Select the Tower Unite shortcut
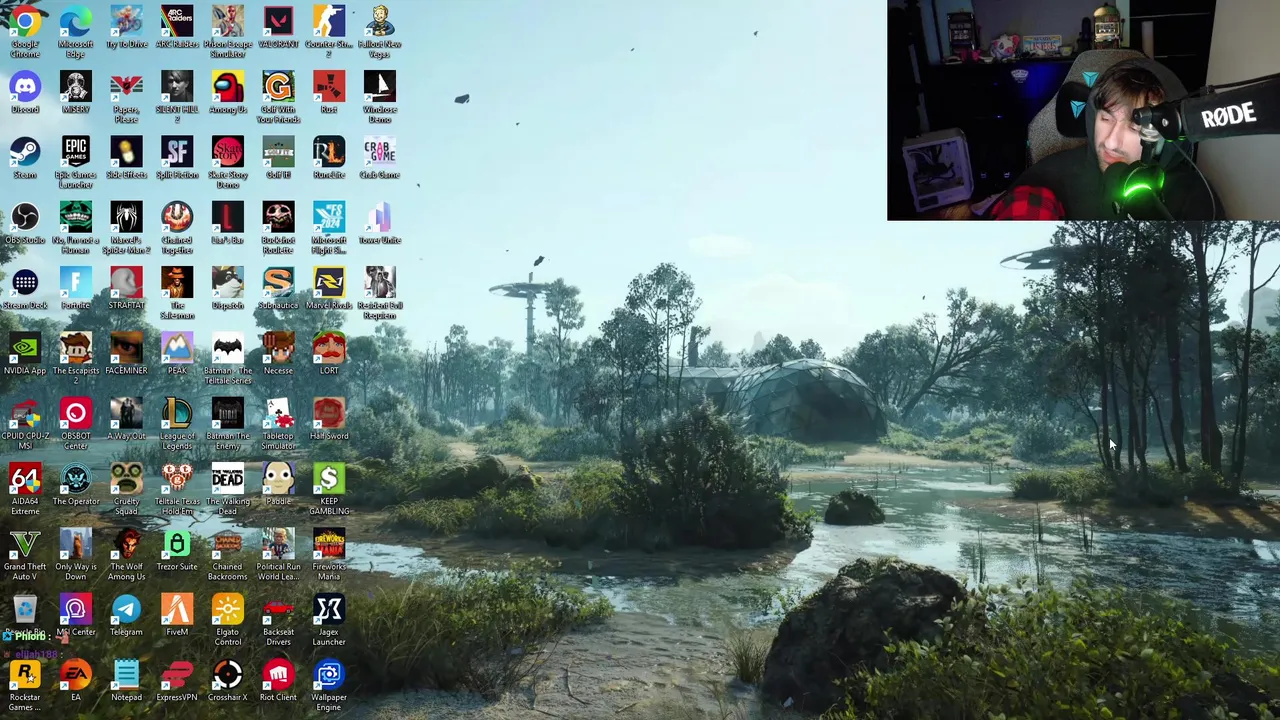1280x720 pixels. tap(380, 223)
